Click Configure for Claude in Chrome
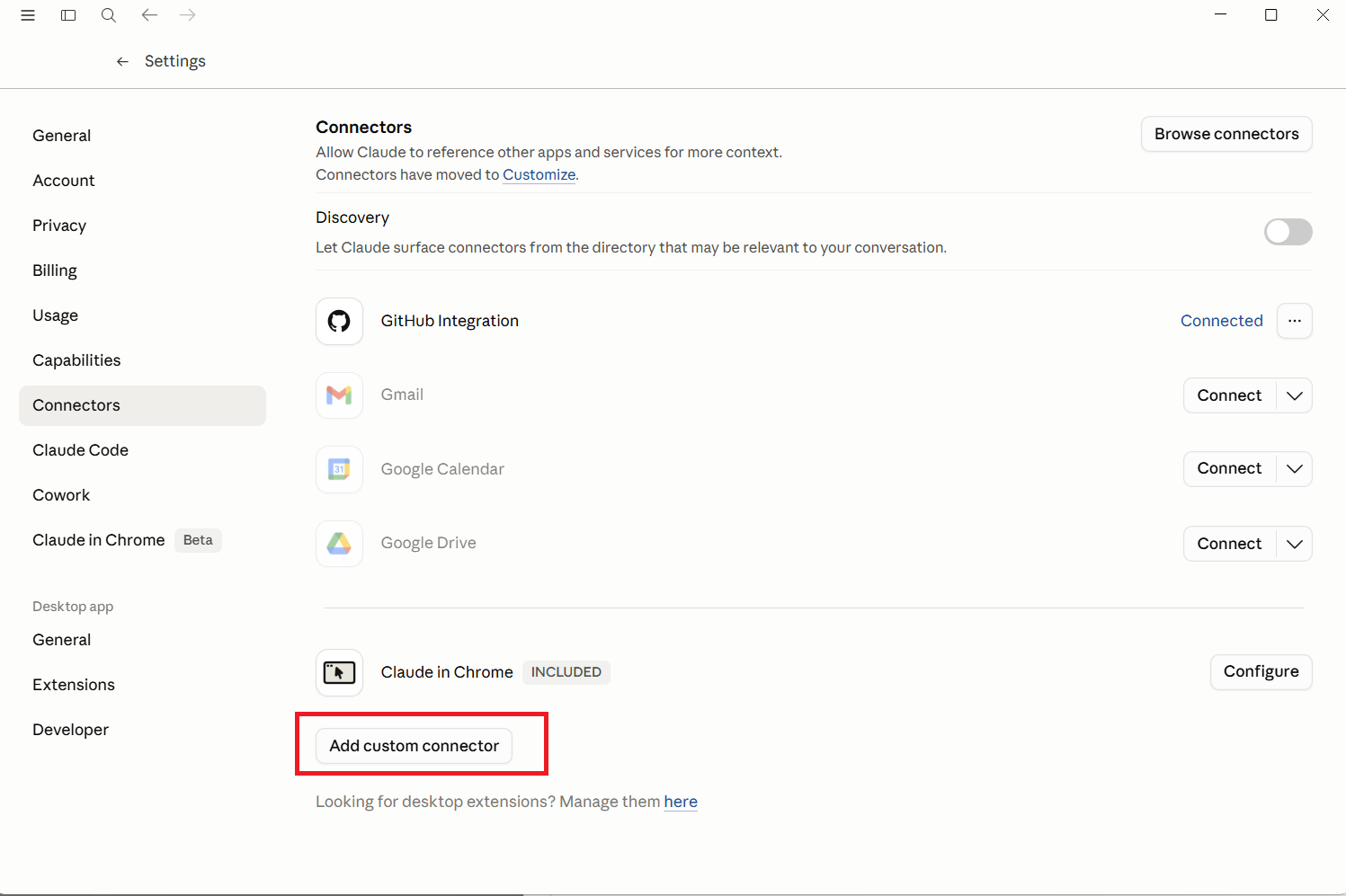1346x896 pixels. pyautogui.click(x=1261, y=672)
